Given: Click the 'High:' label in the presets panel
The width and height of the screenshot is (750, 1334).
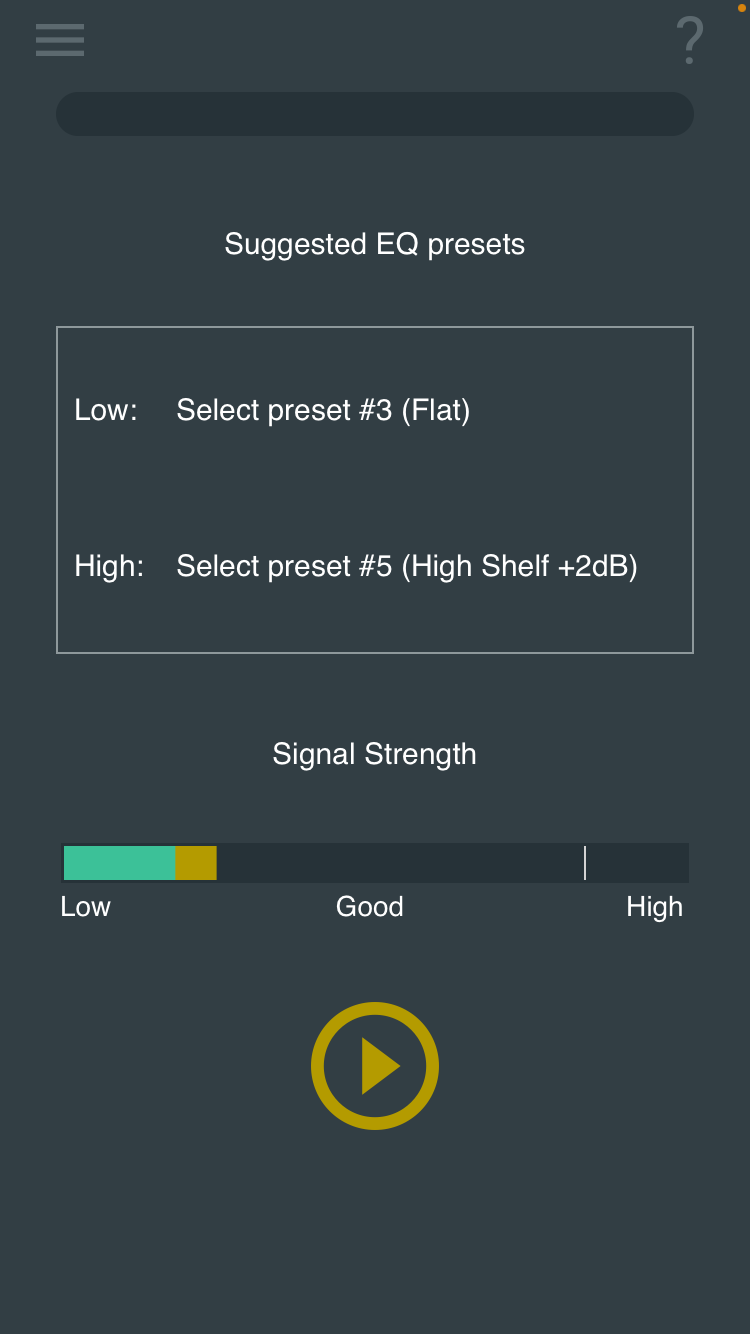Looking at the screenshot, I should coord(108,566).
